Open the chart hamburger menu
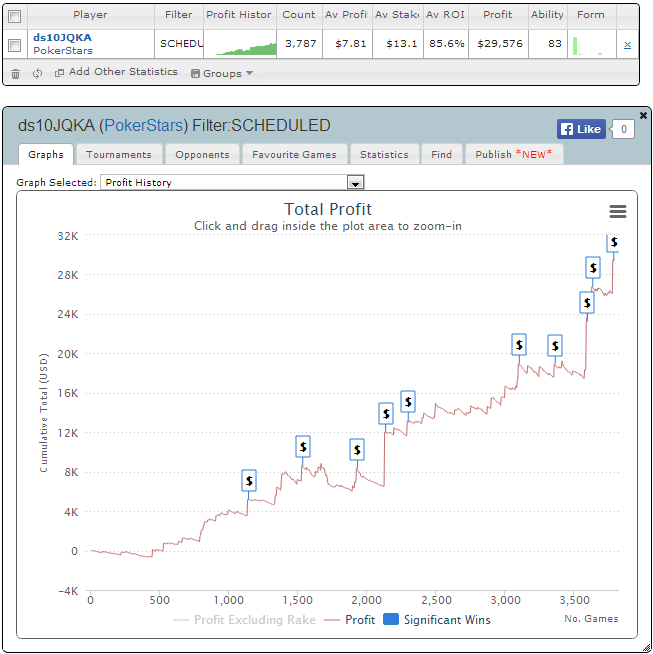The image size is (653, 654). point(617,211)
